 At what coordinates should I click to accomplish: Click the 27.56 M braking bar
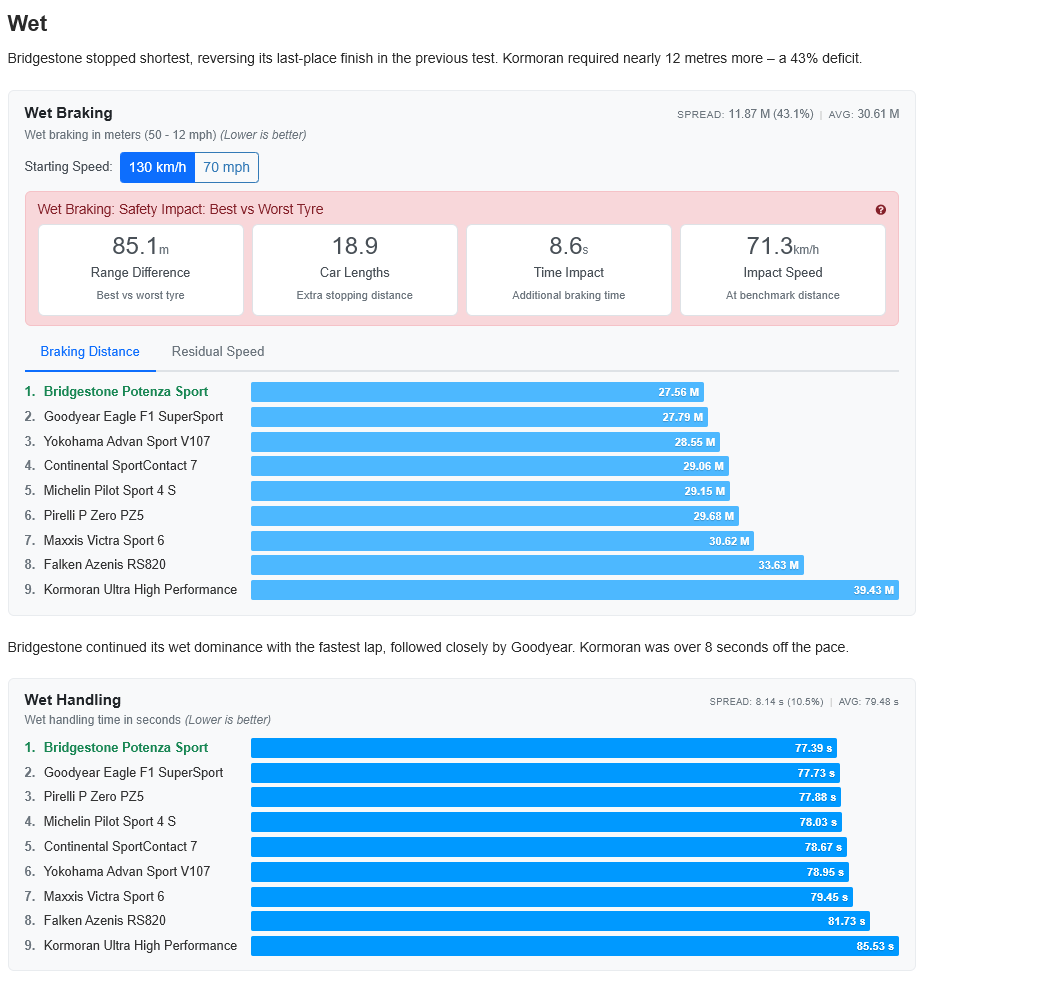pos(478,392)
